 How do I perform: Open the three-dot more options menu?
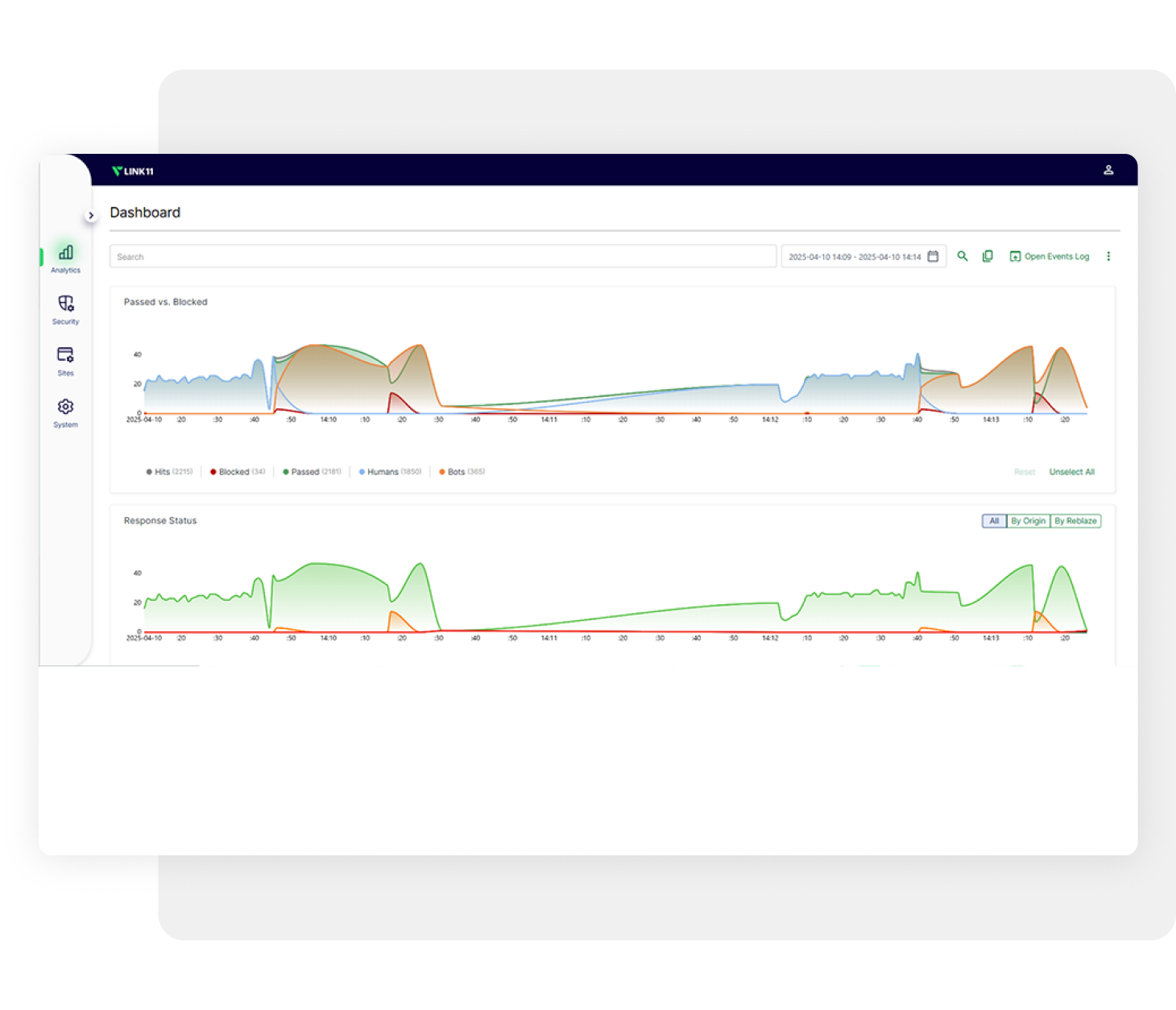click(1108, 256)
